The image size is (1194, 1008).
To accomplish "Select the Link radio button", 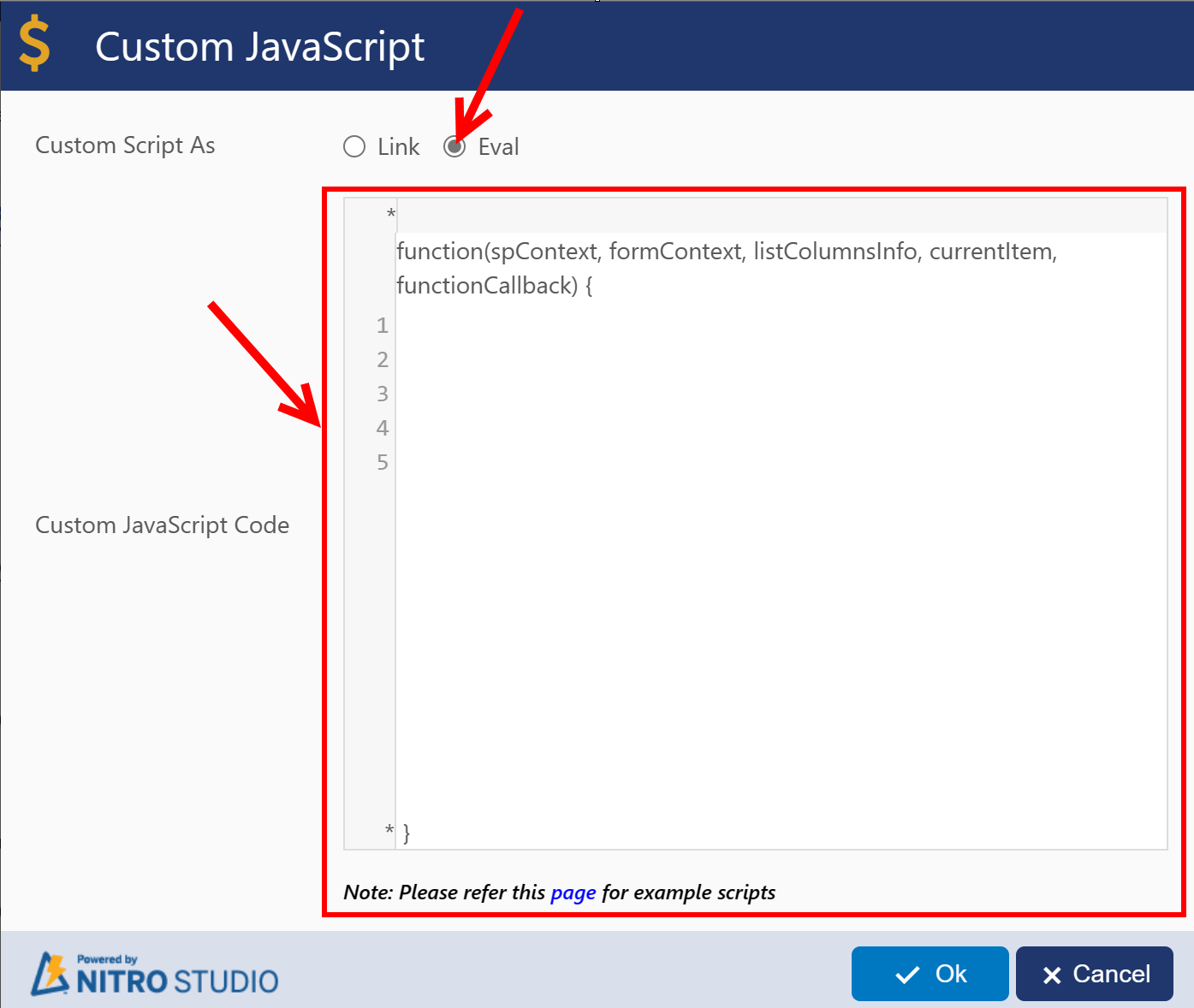I will tap(354, 147).
